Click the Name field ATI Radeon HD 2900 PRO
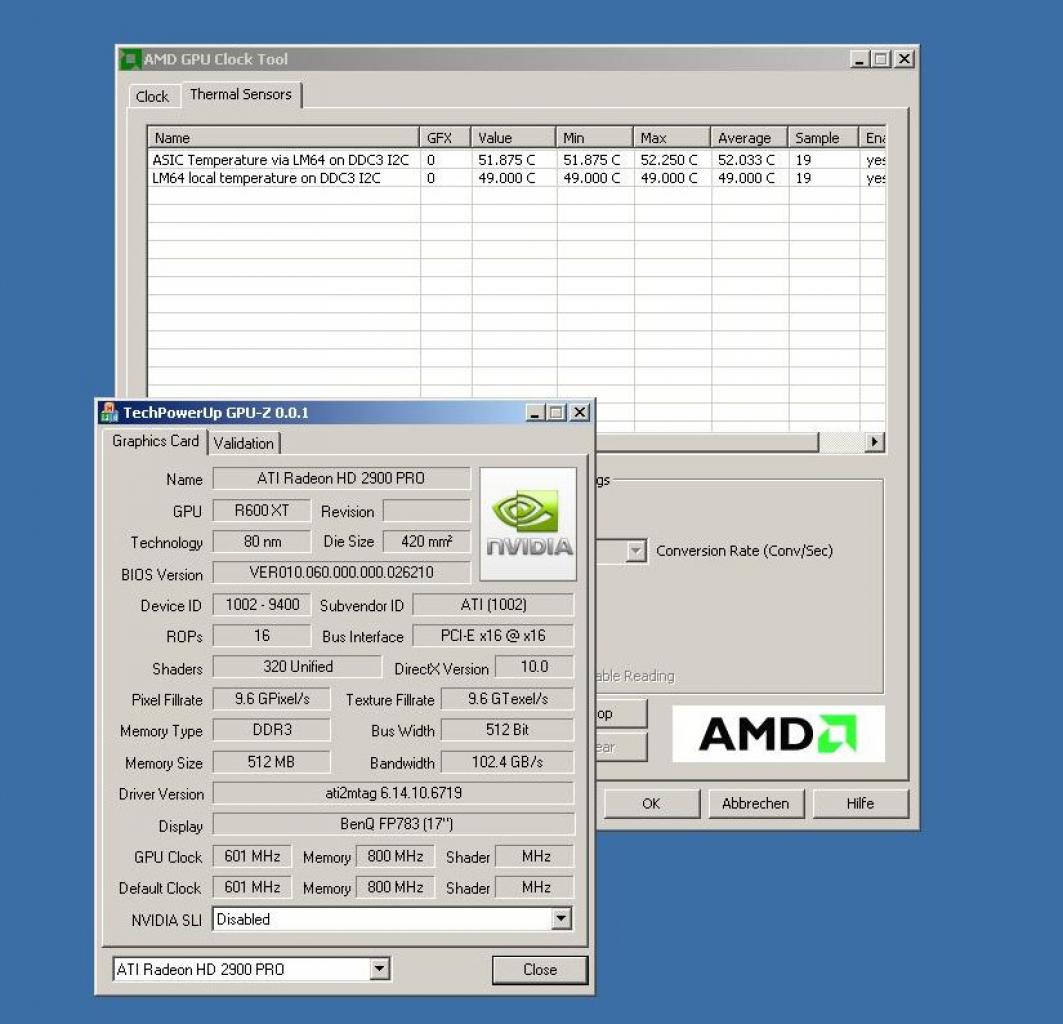 pos(341,478)
